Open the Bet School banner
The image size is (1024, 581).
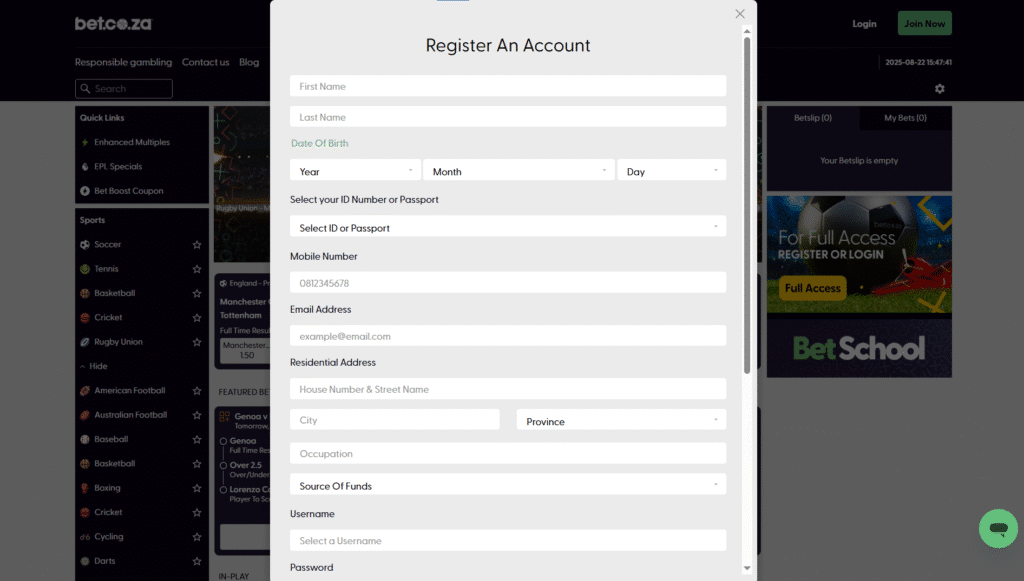click(x=859, y=348)
